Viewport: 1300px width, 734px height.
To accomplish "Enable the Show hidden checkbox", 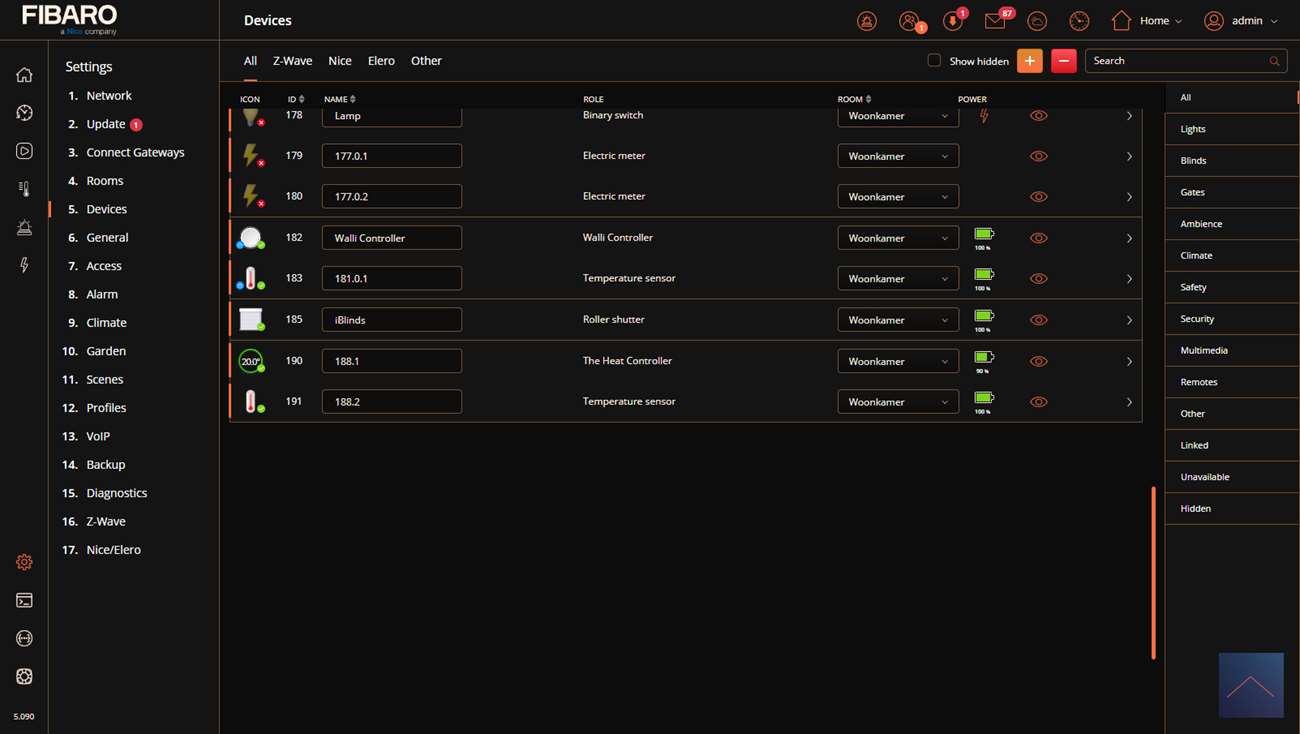I will click(934, 61).
